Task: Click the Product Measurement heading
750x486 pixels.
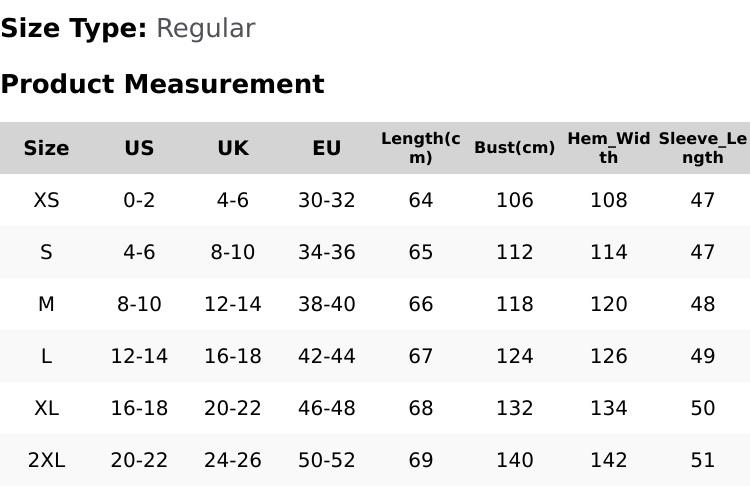Action: pyautogui.click(x=162, y=84)
